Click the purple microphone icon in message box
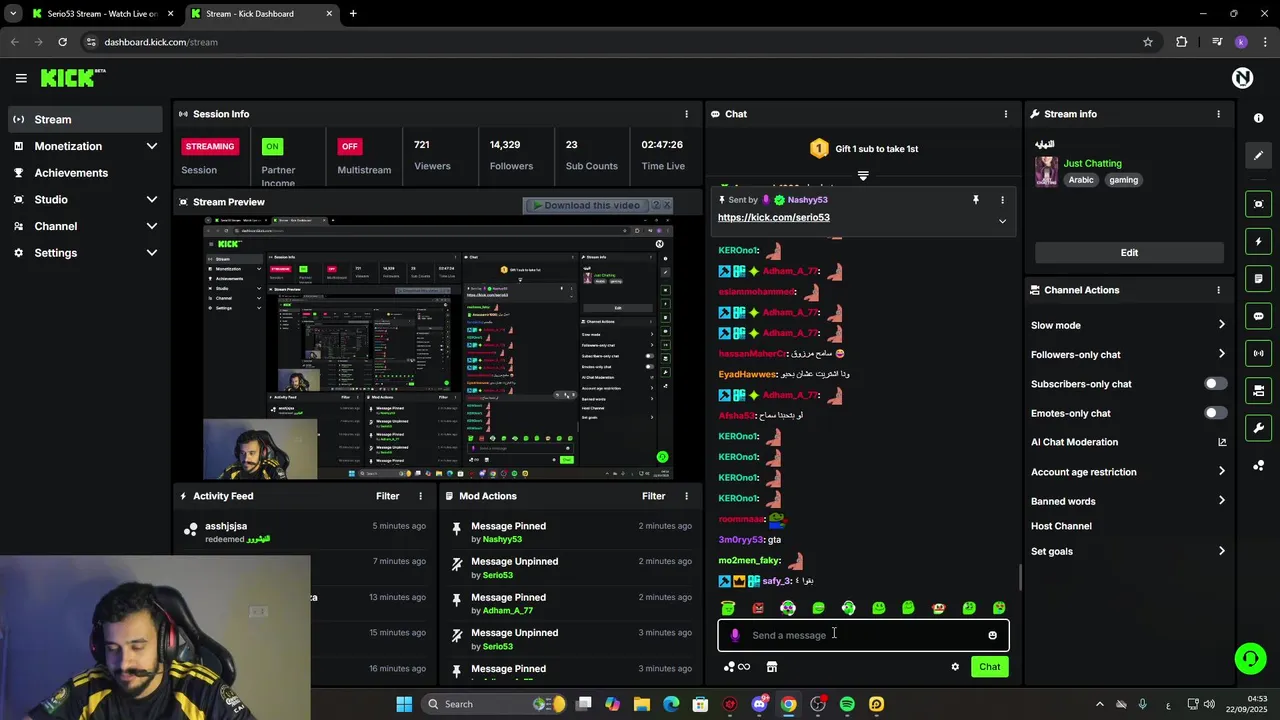The height and width of the screenshot is (720, 1280). click(x=735, y=635)
